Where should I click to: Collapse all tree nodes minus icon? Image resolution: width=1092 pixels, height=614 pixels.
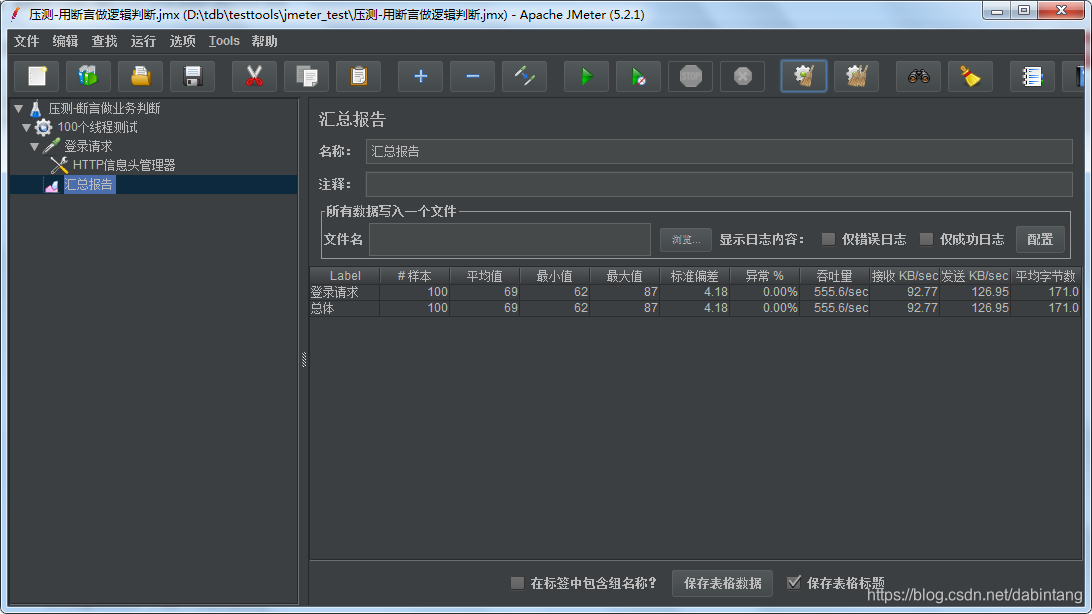click(x=472, y=76)
